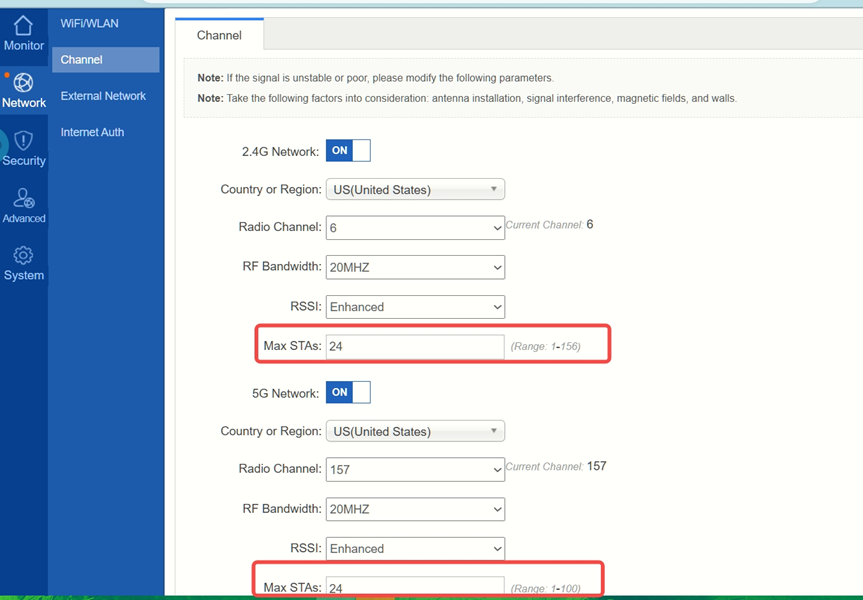Open the 5G Radio Channel dropdown
Image resolution: width=863 pixels, height=600 pixels.
click(415, 469)
